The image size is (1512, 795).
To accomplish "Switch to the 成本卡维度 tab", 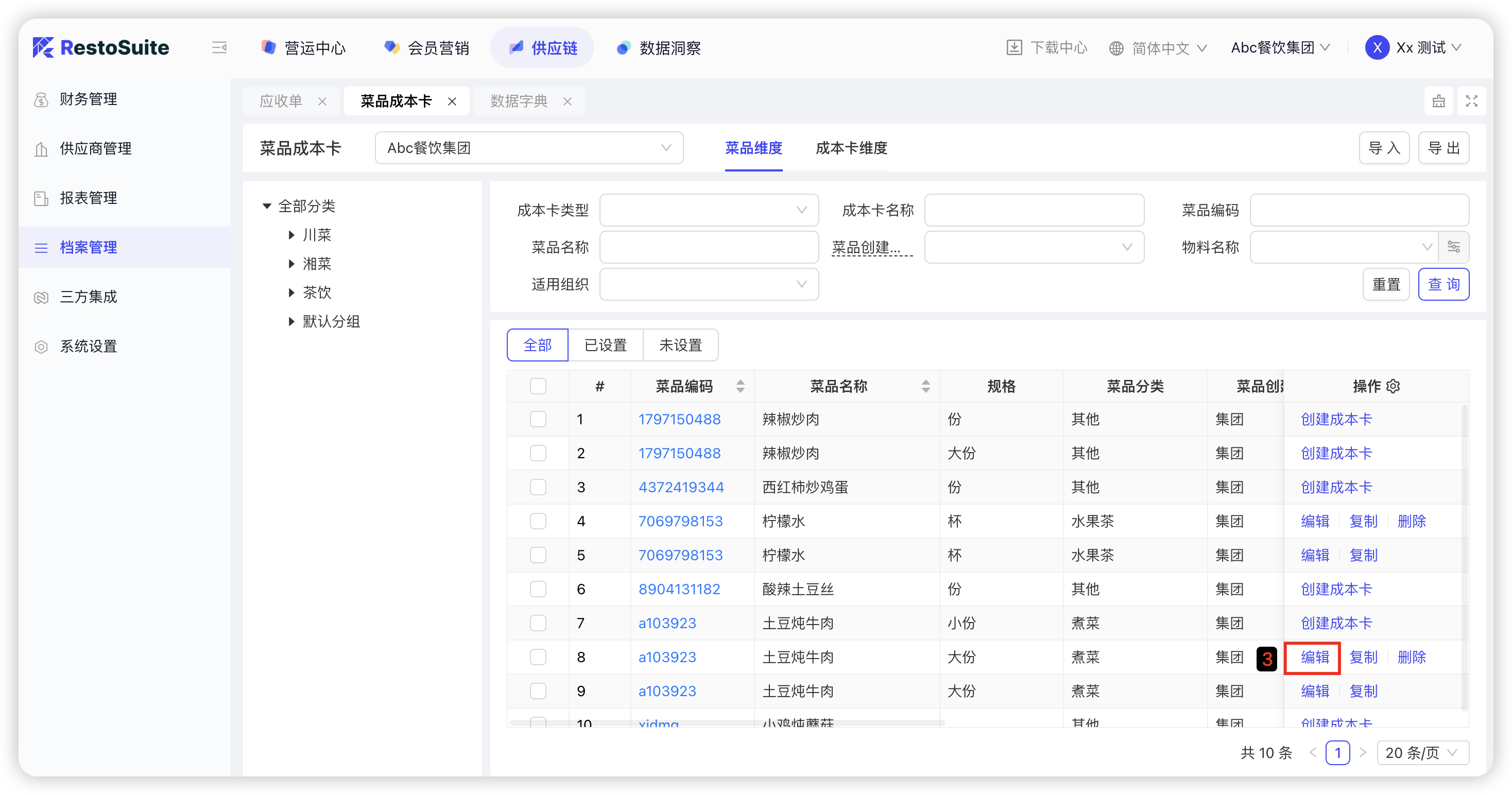I will coord(851,148).
